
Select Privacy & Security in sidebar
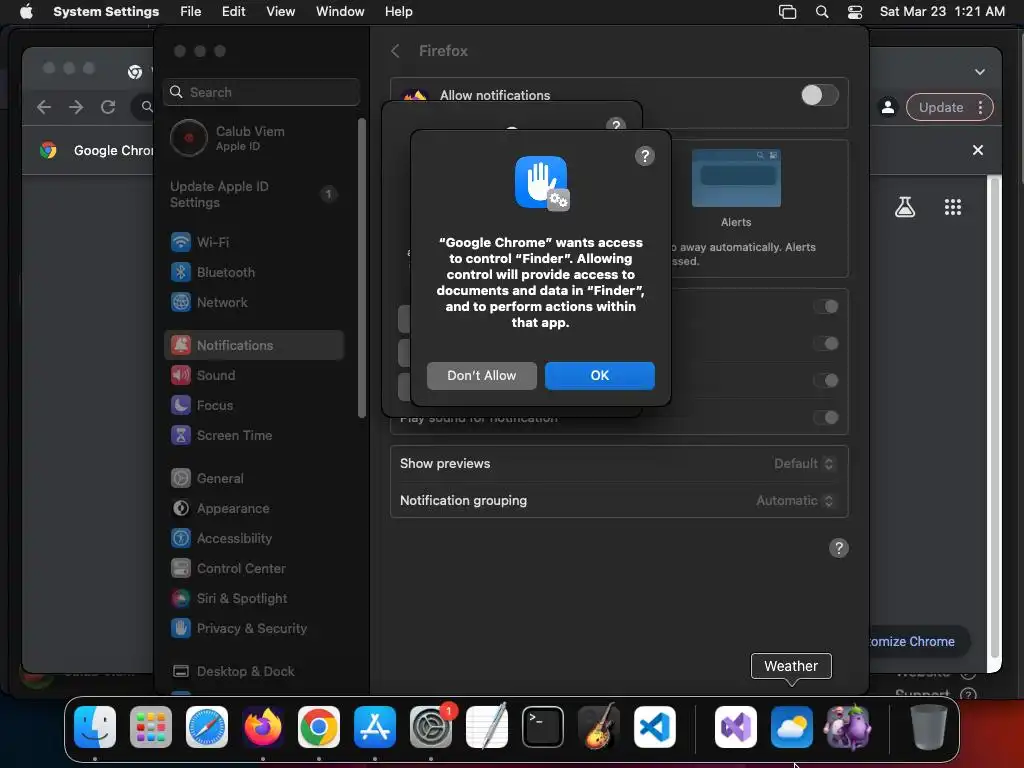tap(255, 628)
